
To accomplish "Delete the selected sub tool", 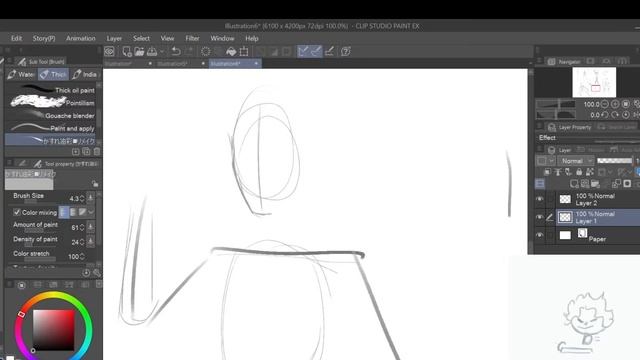I will pyautogui.click(x=97, y=152).
